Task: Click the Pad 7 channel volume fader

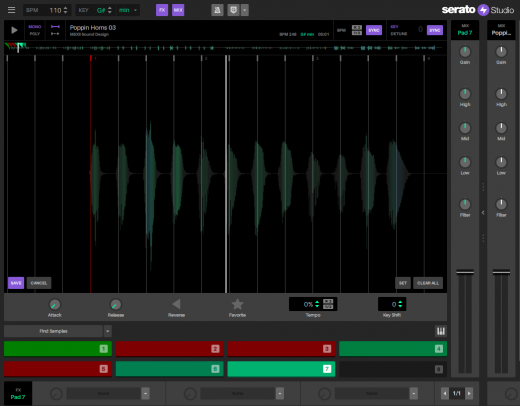Action: tap(465, 272)
